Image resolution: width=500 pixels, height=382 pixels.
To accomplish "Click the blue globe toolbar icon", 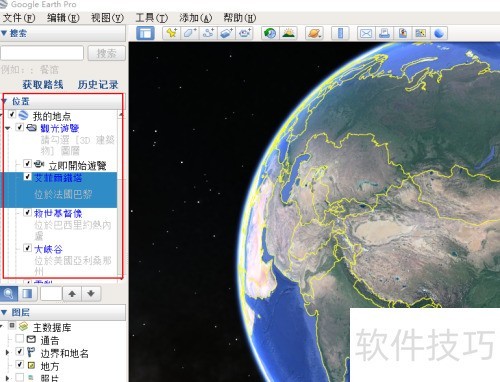I will (439, 33).
